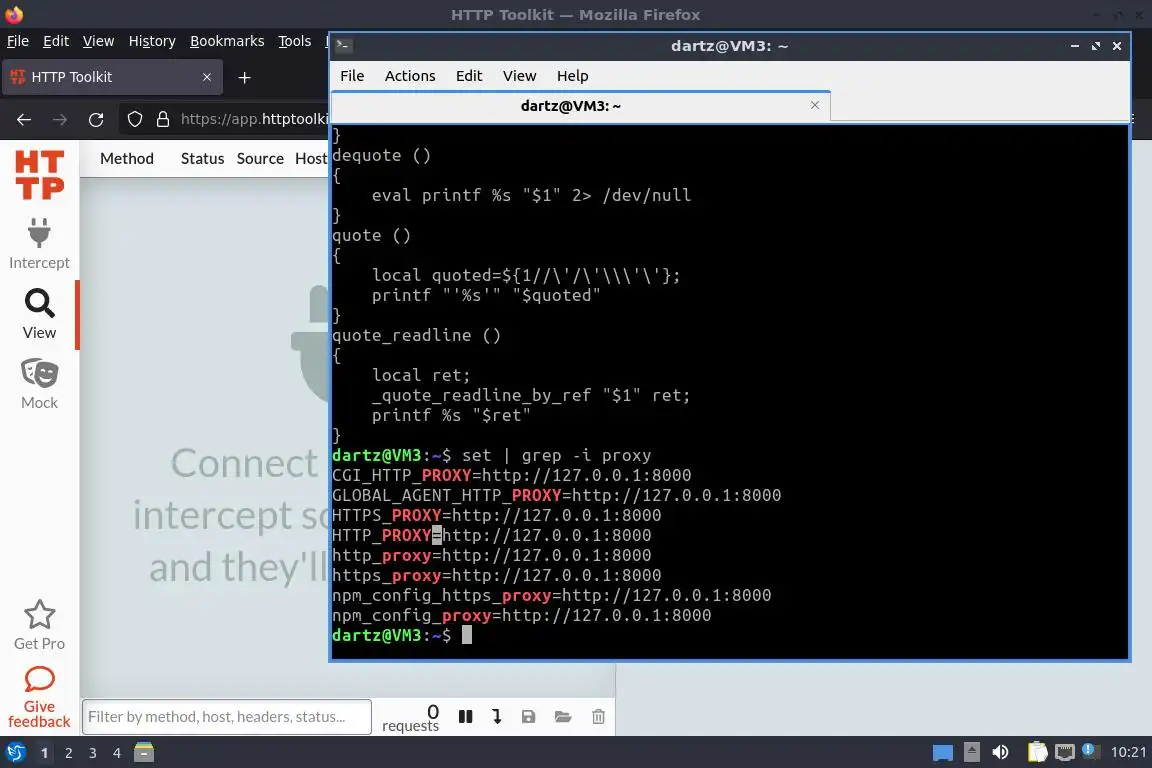
Task: Go forward in Firefox
Action: [60, 120]
